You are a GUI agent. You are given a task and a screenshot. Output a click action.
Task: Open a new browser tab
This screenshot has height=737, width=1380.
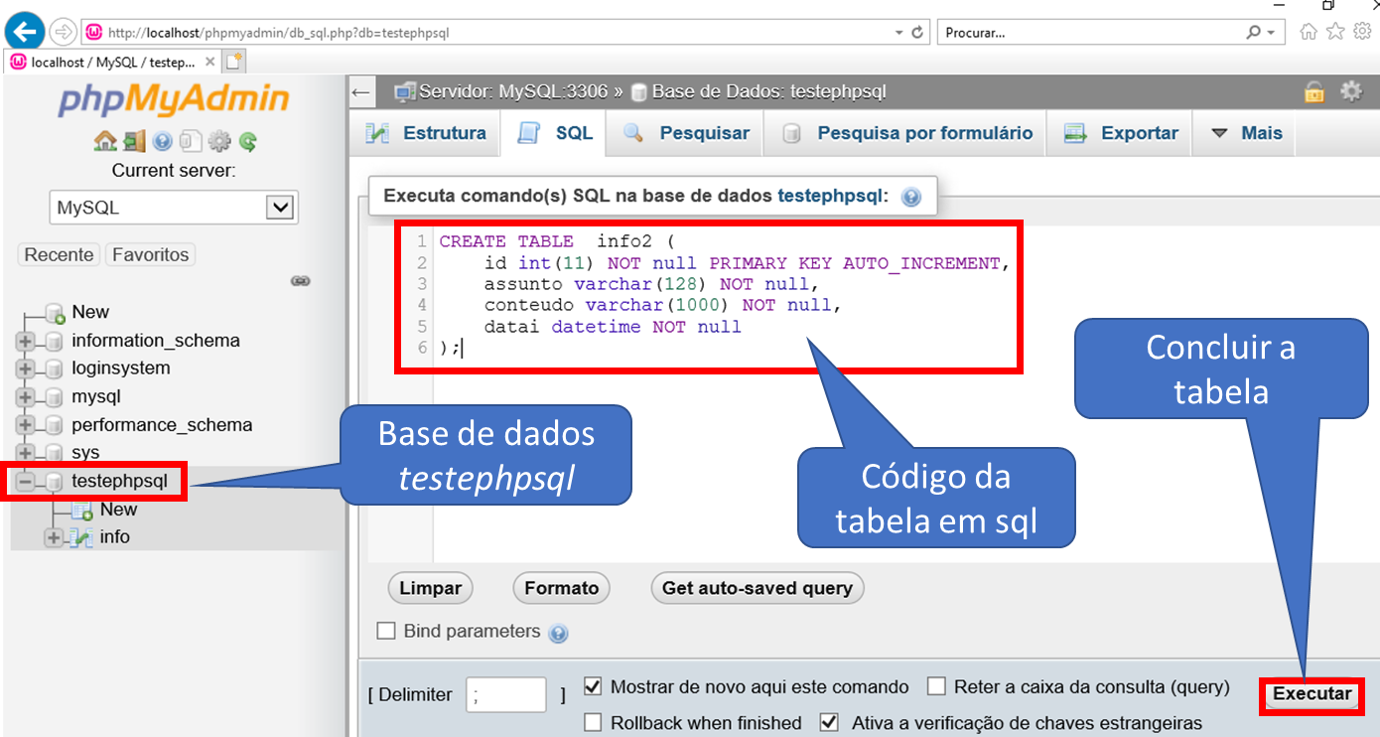pyautogui.click(x=234, y=62)
